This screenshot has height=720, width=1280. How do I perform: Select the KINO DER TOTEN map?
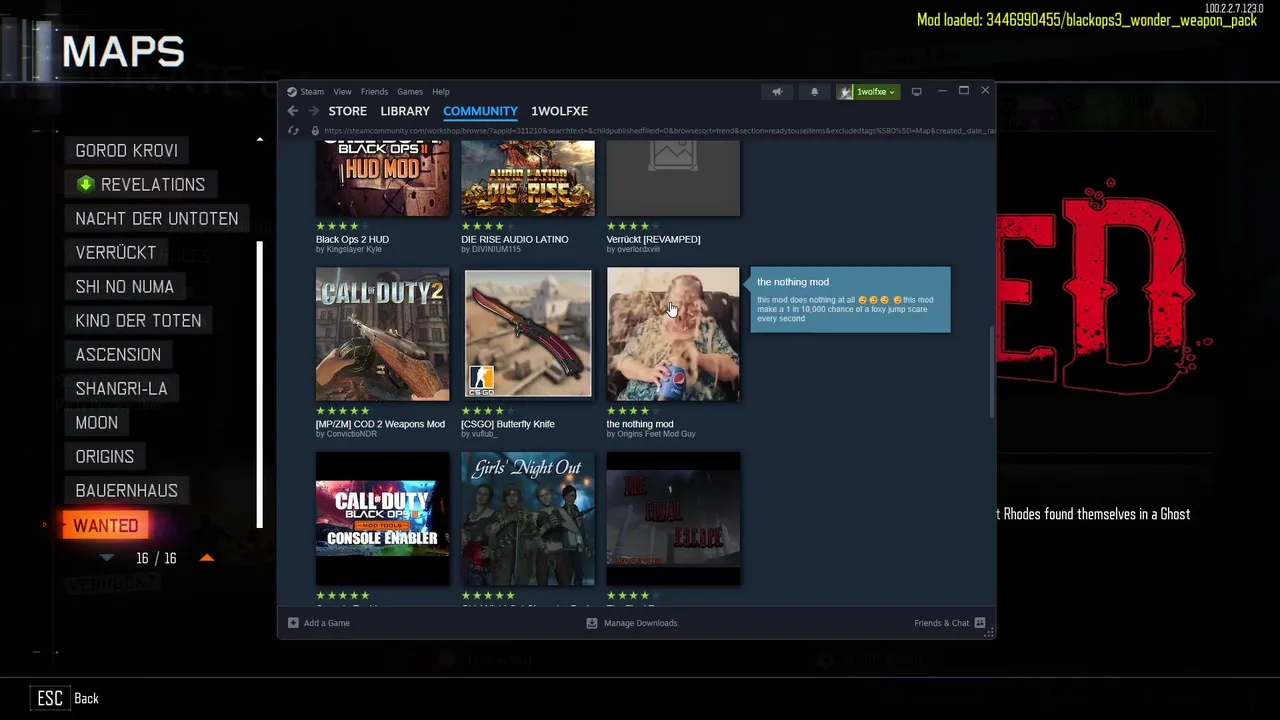click(x=138, y=320)
